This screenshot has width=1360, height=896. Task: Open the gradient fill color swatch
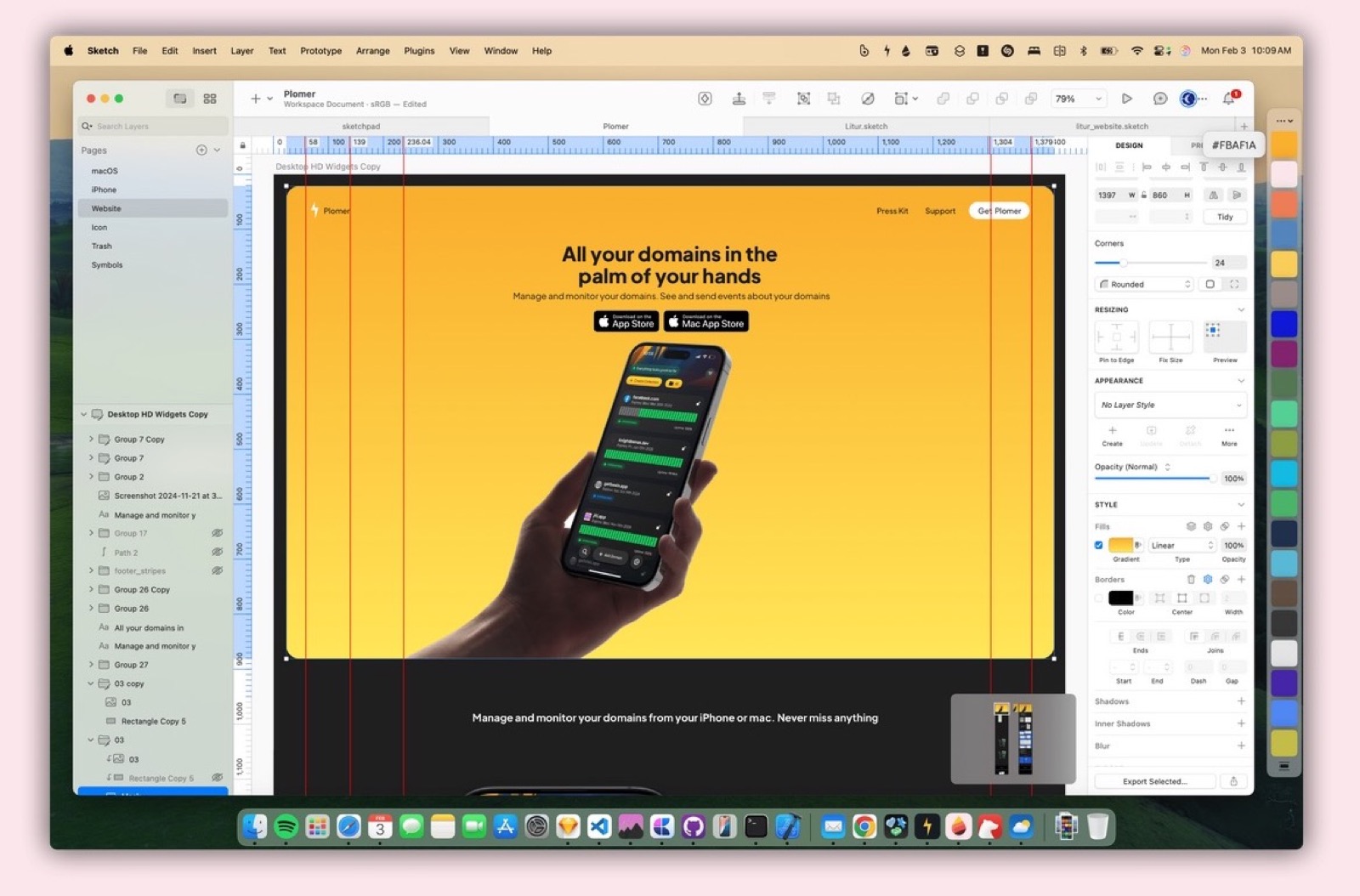click(1121, 545)
